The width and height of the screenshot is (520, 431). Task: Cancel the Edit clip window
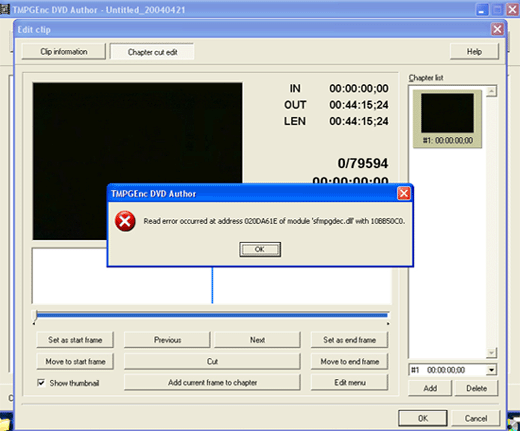point(476,418)
